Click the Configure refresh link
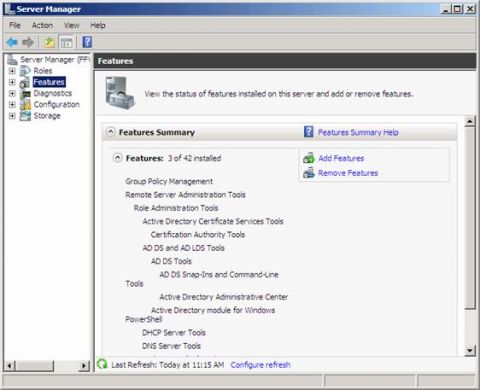Viewport: 480px width, 390px height. pyautogui.click(x=260, y=365)
